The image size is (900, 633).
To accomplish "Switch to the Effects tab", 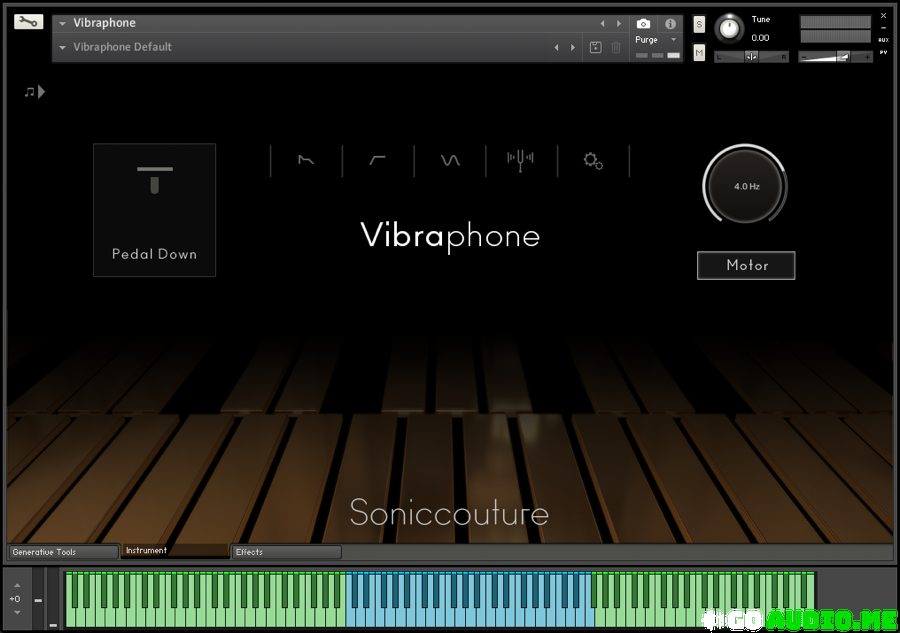I will tap(286, 552).
